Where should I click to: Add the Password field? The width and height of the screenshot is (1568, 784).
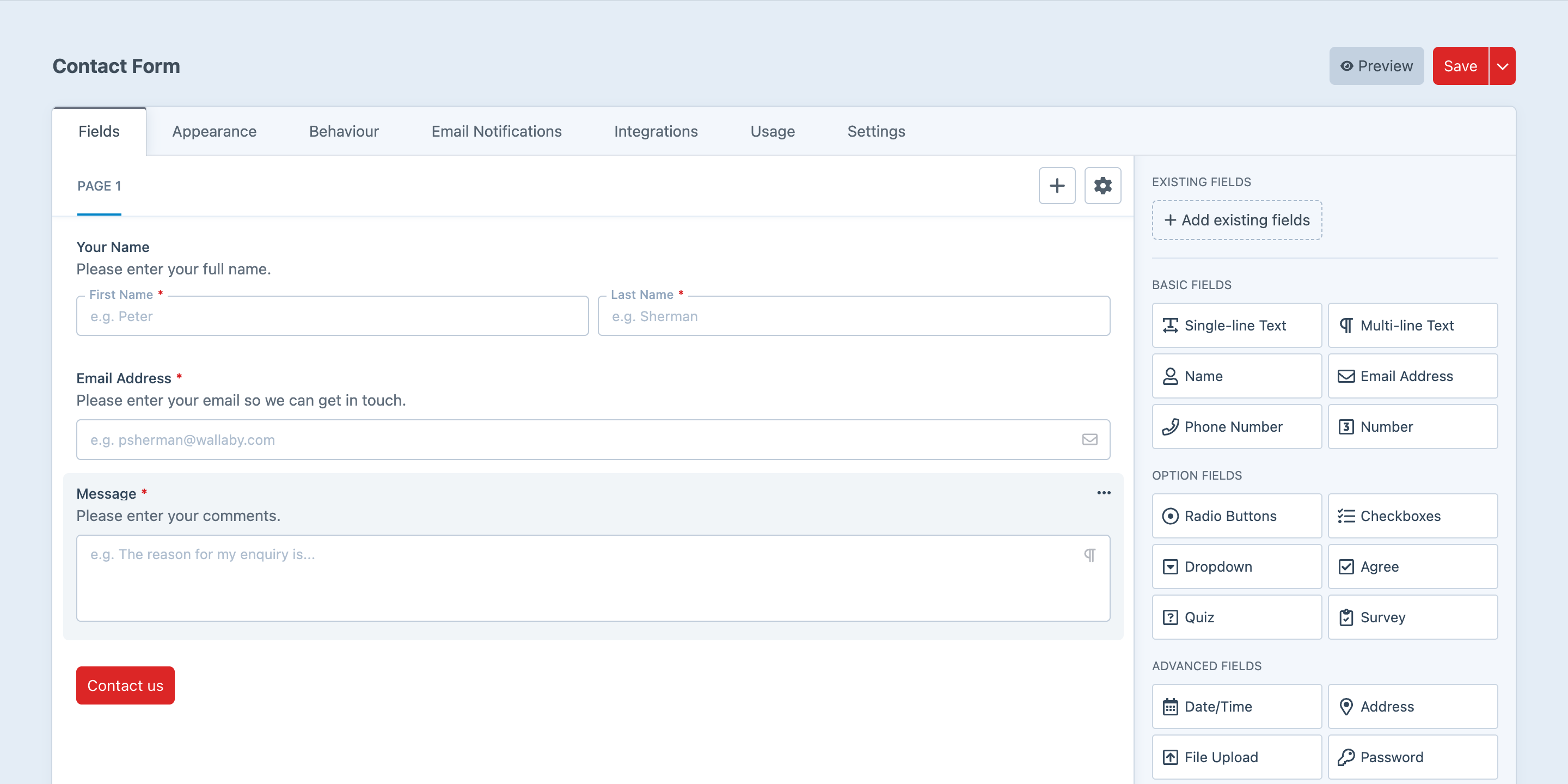1412,757
